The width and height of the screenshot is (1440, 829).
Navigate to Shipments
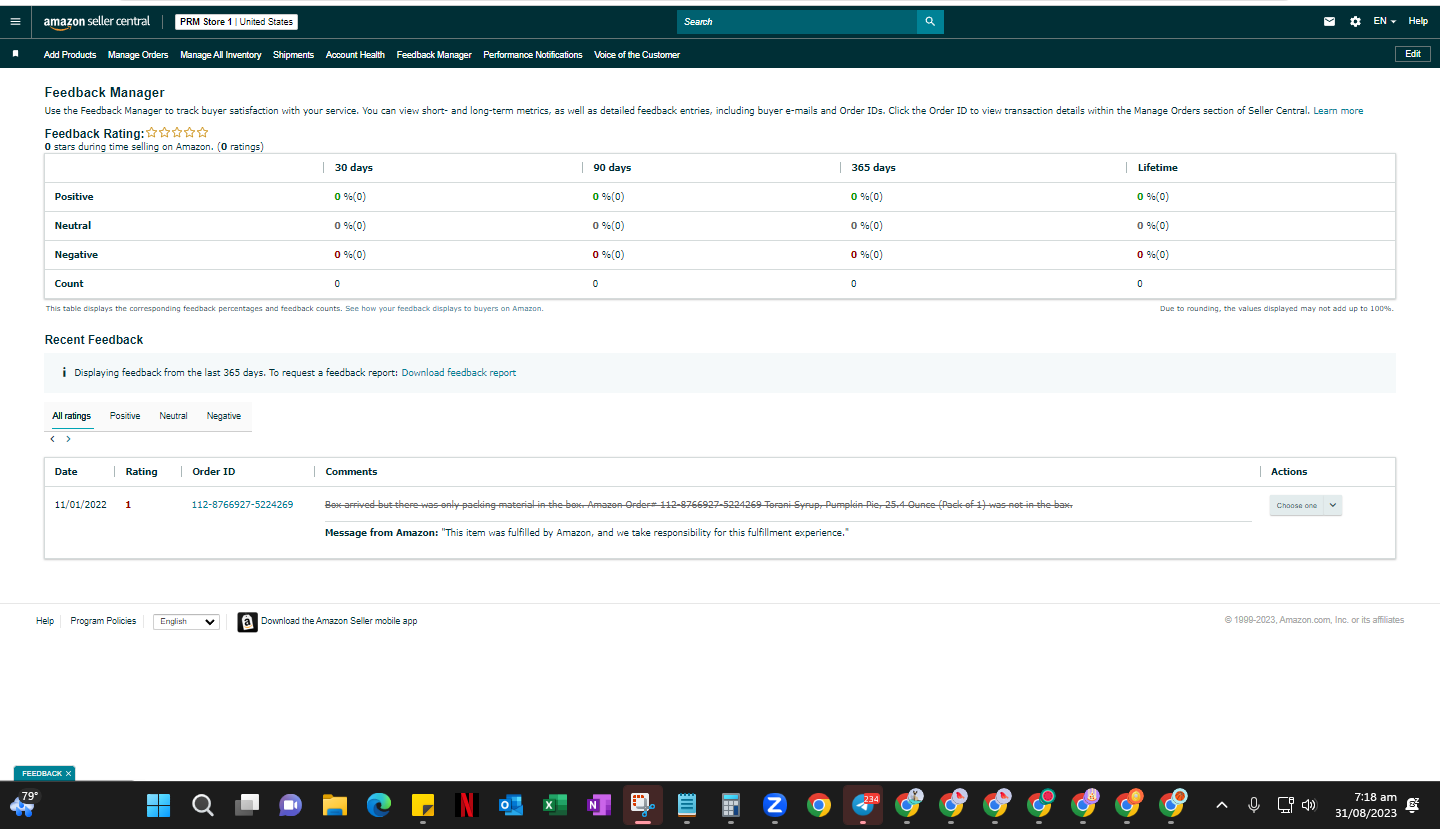click(293, 55)
